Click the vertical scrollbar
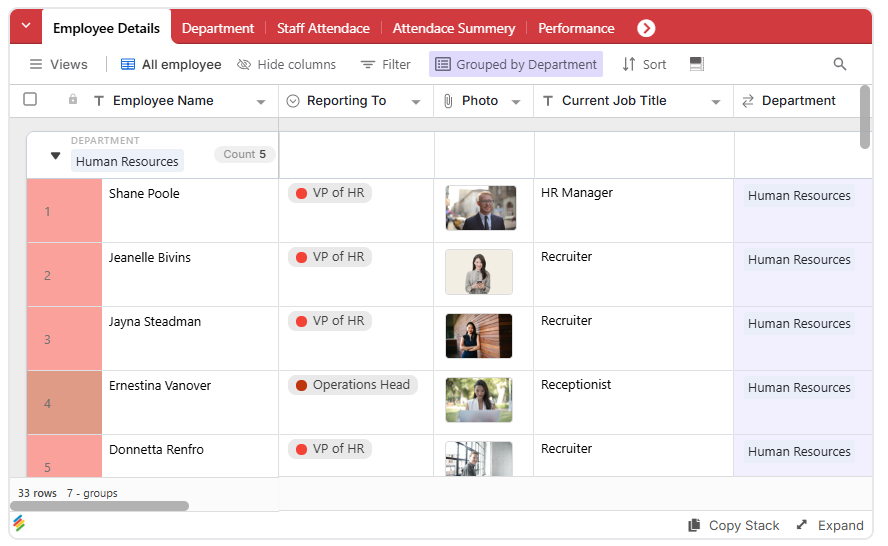Viewport: 888px width, 546px height. 865,117
